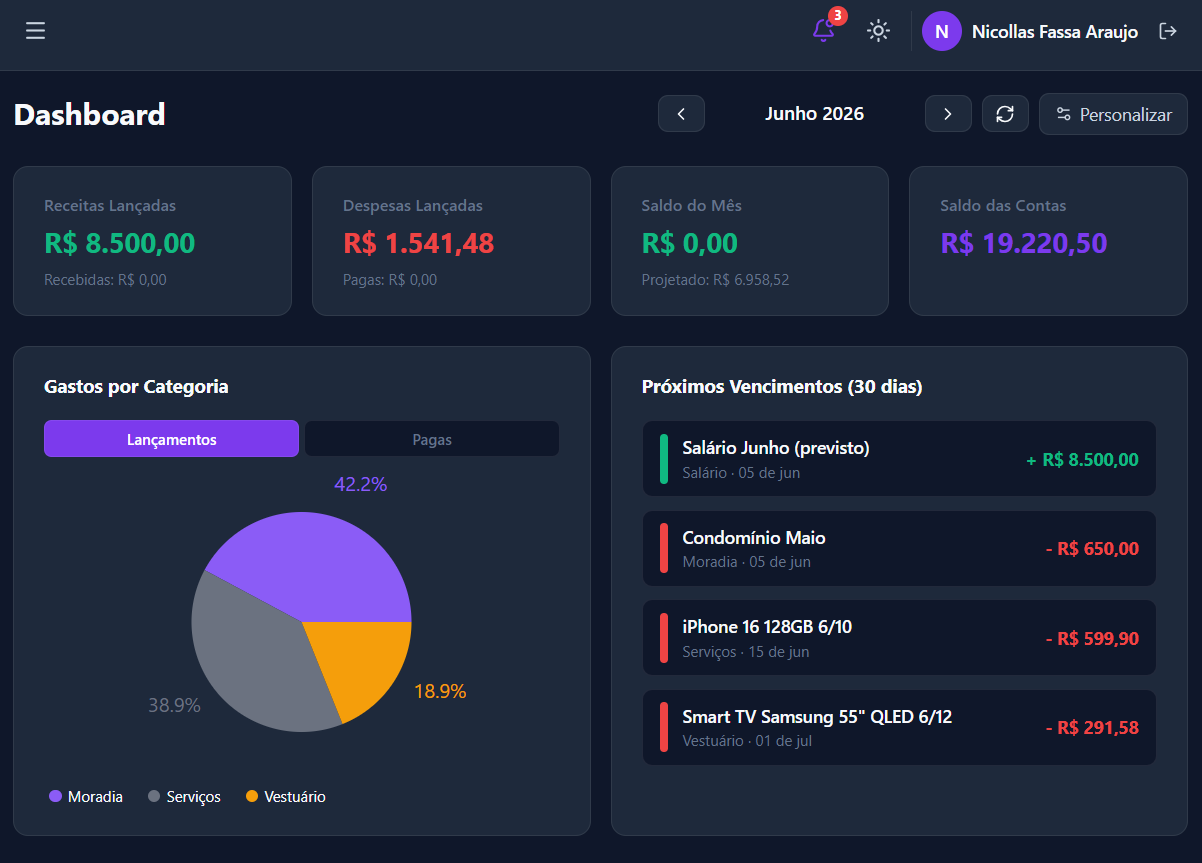This screenshot has height=863, width=1202.
Task: Open the Personalizar settings
Action: point(1113,114)
